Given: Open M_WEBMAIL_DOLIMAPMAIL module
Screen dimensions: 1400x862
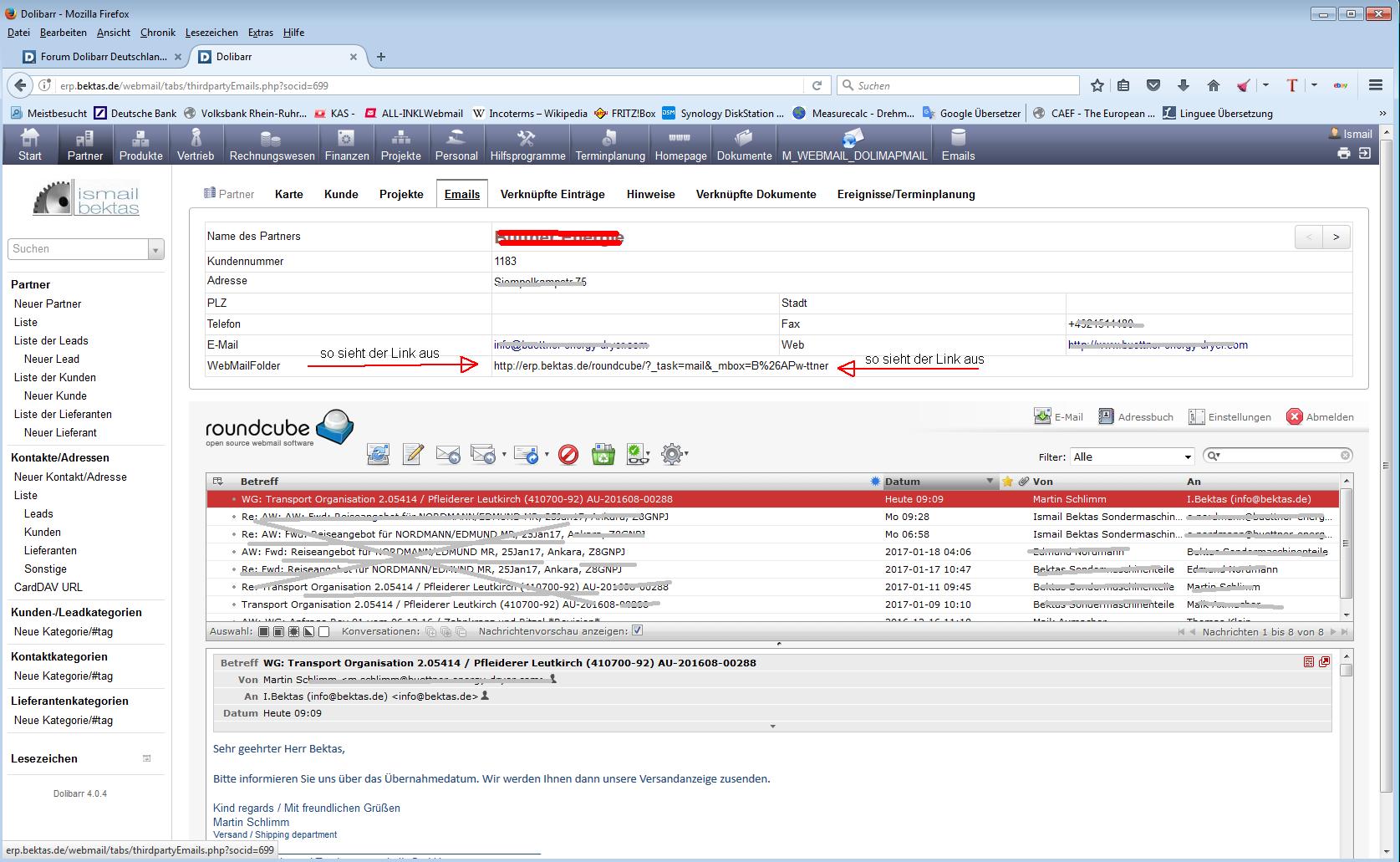Looking at the screenshot, I should pos(854,144).
